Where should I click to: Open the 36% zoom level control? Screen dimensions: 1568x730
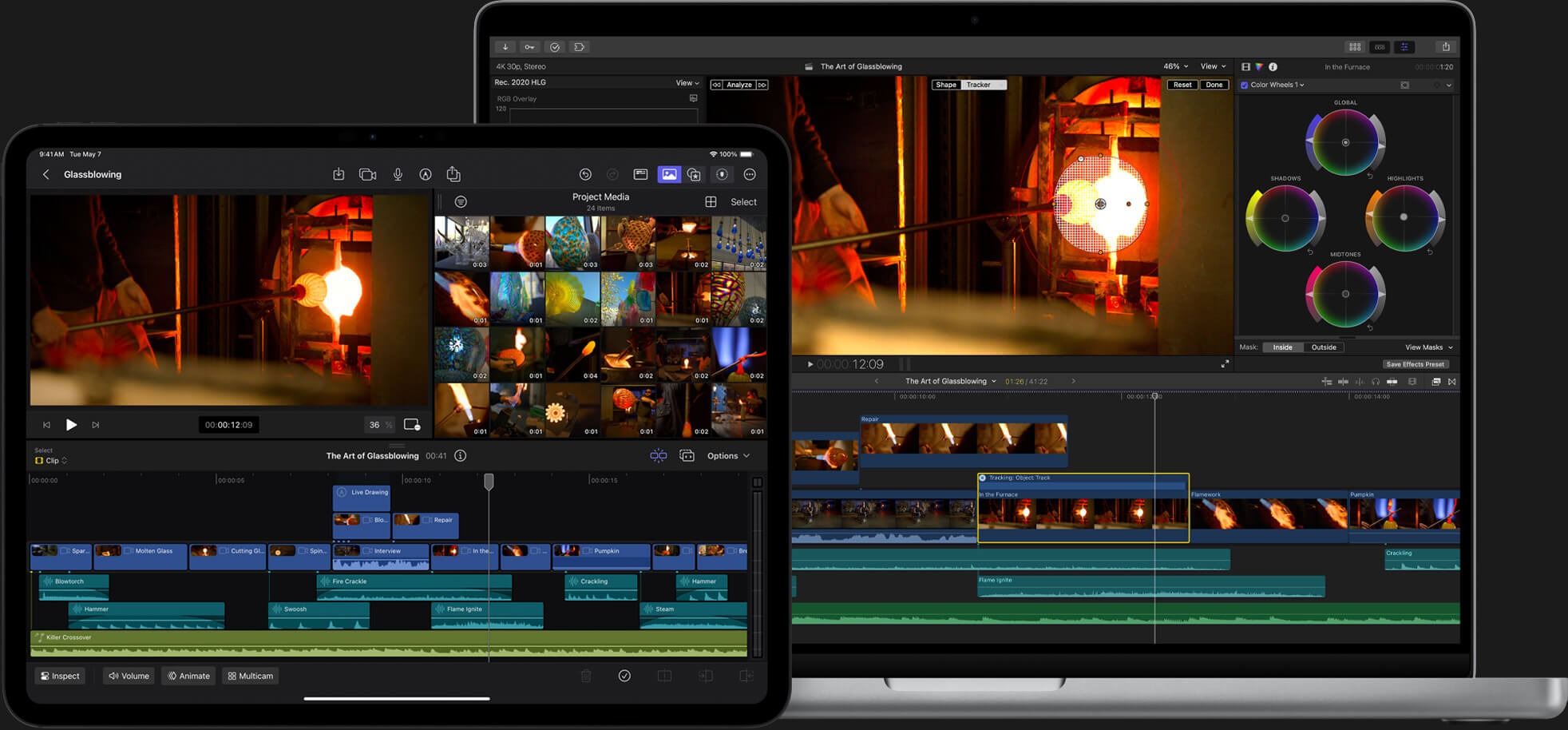point(380,425)
